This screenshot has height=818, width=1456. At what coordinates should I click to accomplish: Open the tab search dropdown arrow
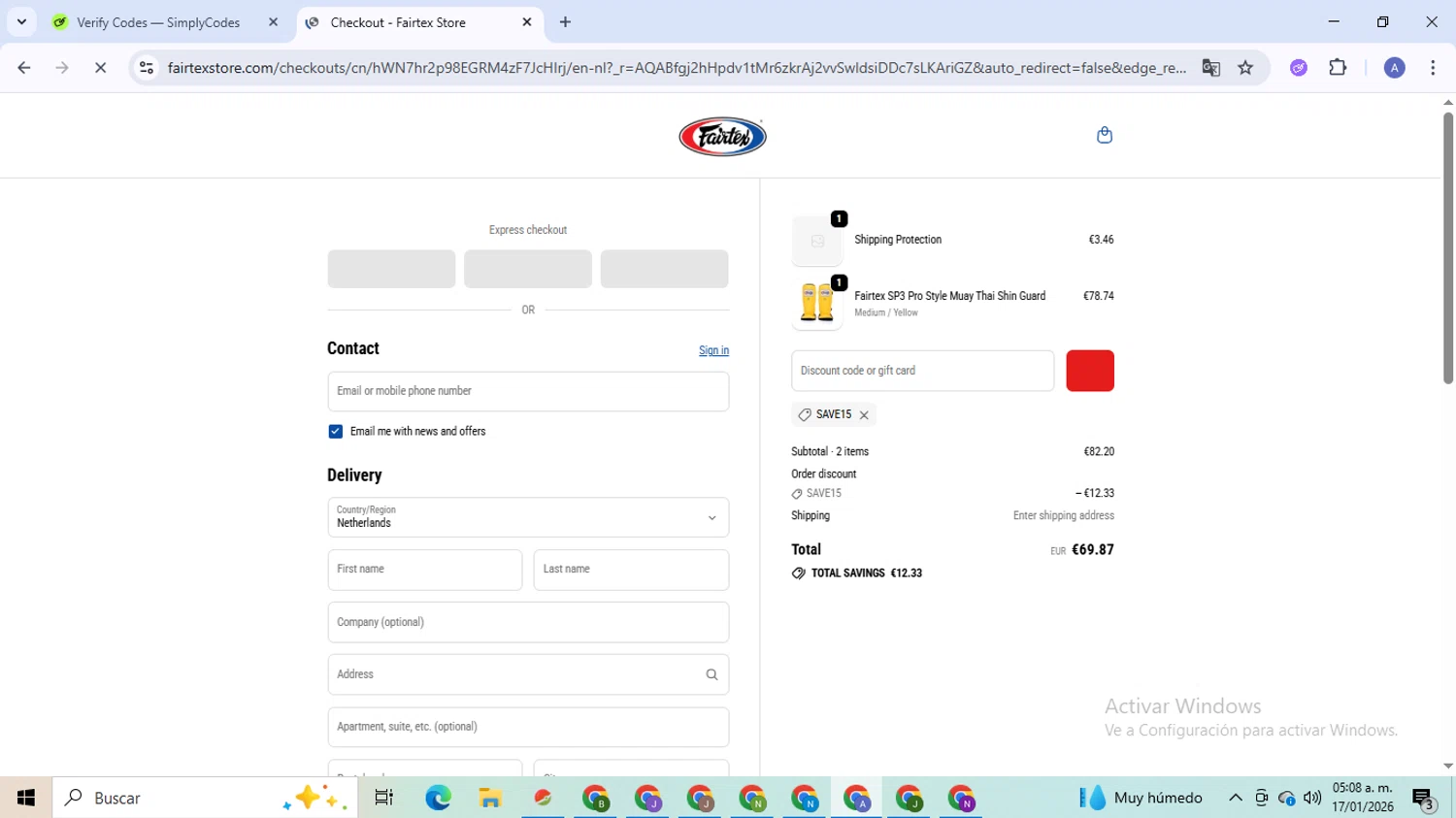[21, 22]
